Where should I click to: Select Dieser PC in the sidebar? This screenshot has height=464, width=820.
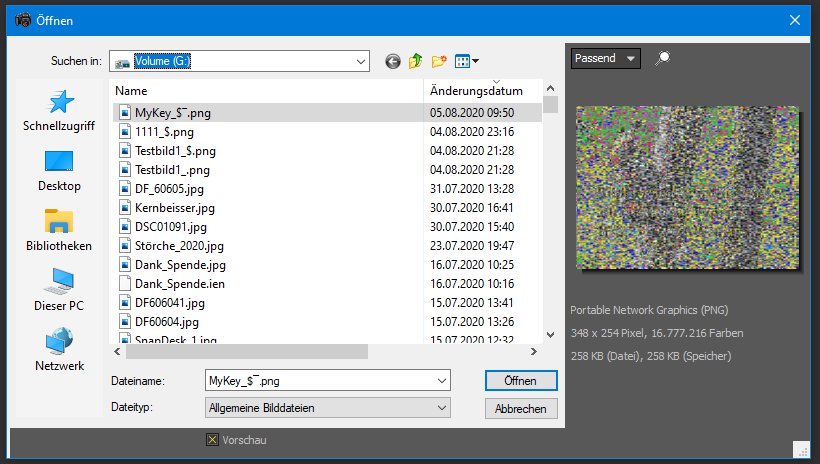pos(58,290)
